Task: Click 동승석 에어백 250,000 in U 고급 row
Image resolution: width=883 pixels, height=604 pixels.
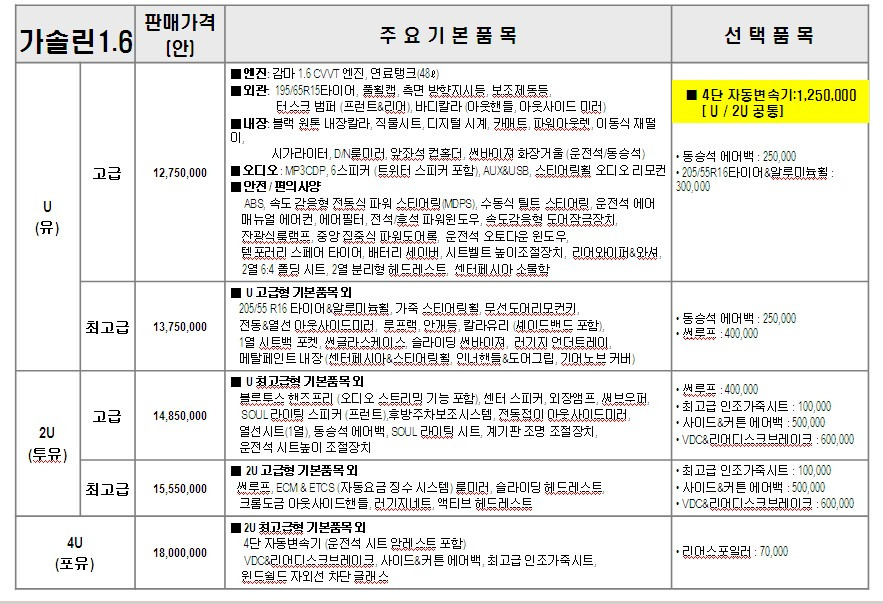Action: point(736,156)
